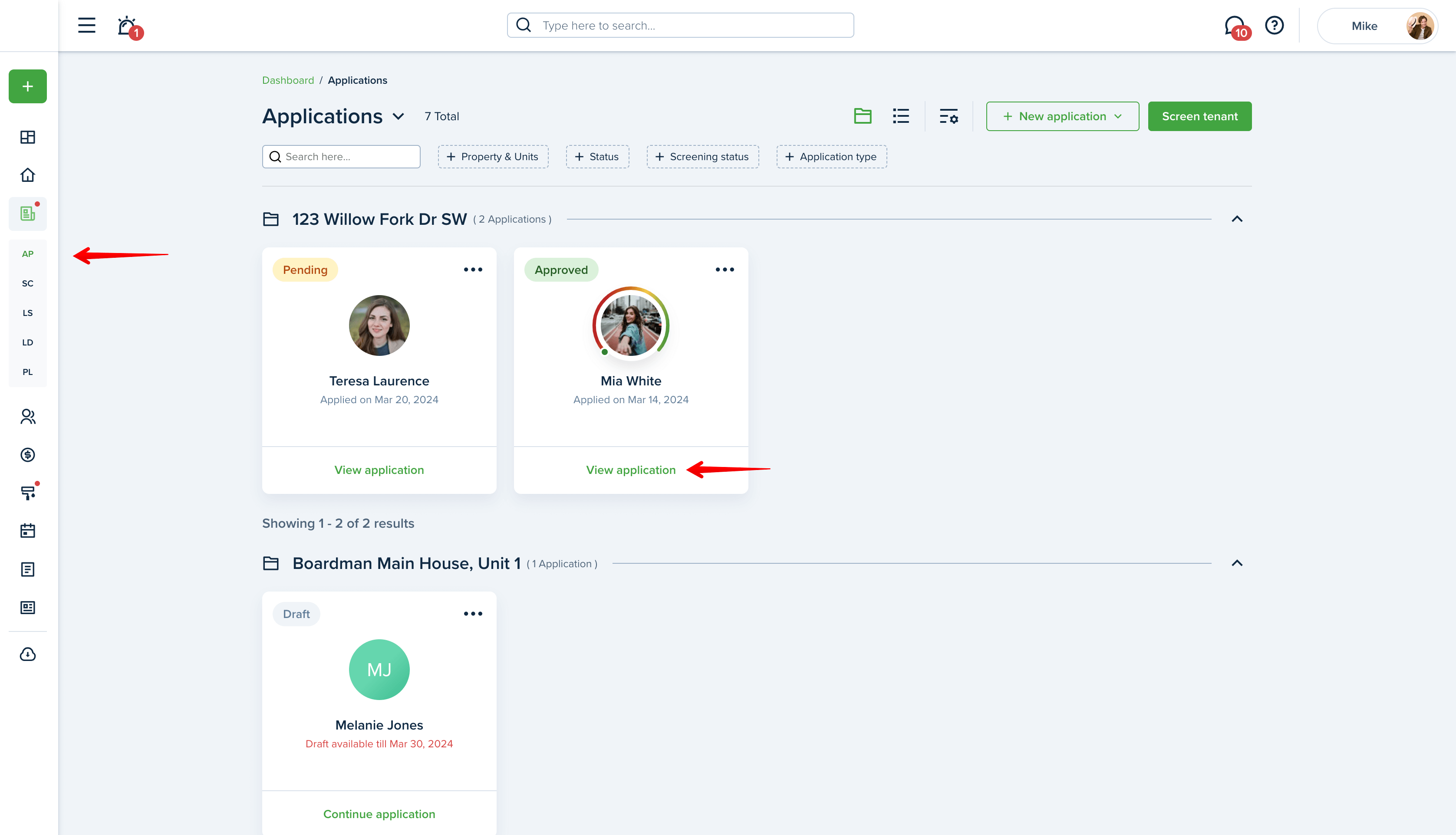This screenshot has width=1456, height=835.
Task: Select LD submenu item in sidebar
Action: tap(27, 342)
